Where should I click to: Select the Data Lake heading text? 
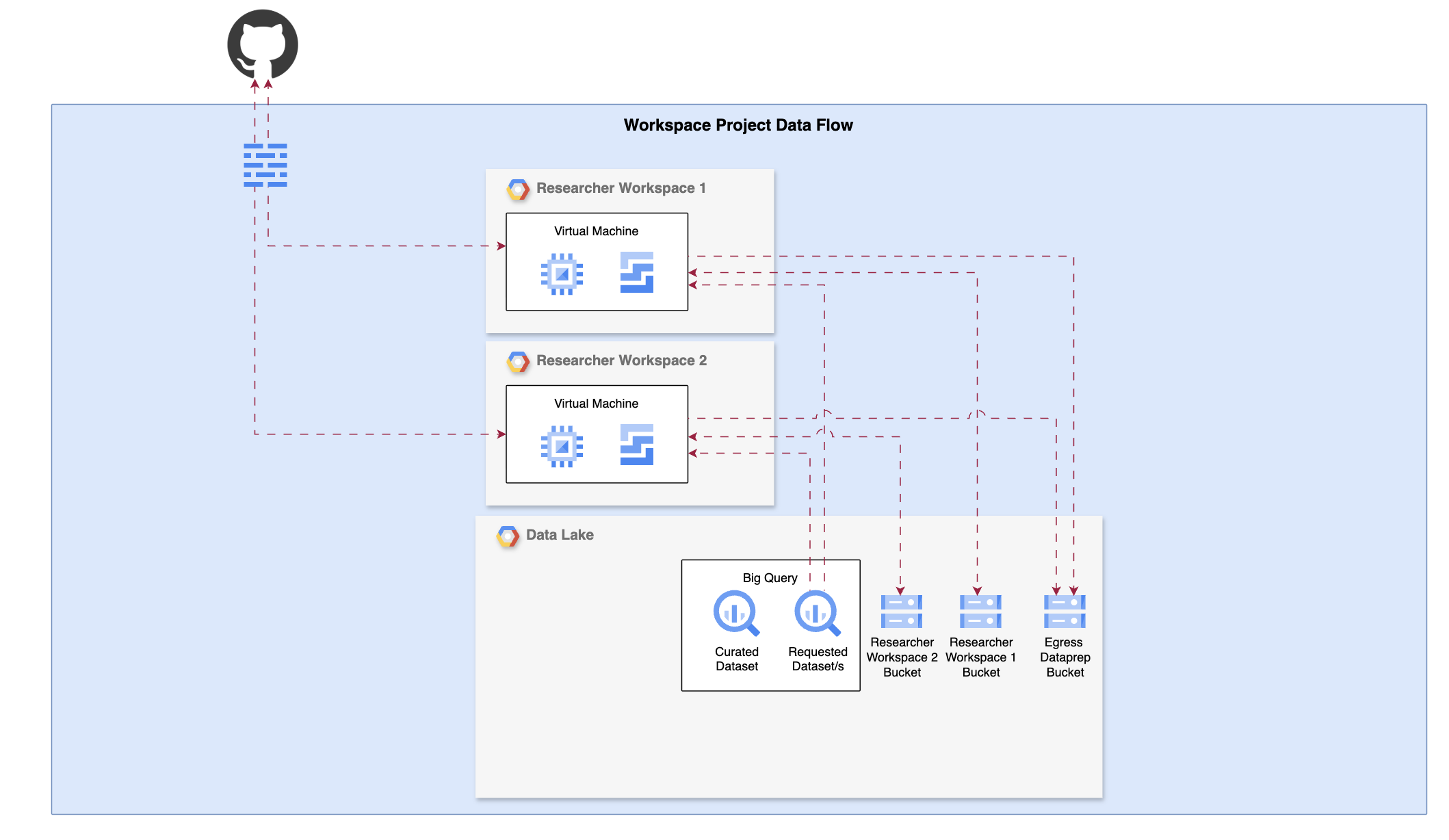coord(560,535)
